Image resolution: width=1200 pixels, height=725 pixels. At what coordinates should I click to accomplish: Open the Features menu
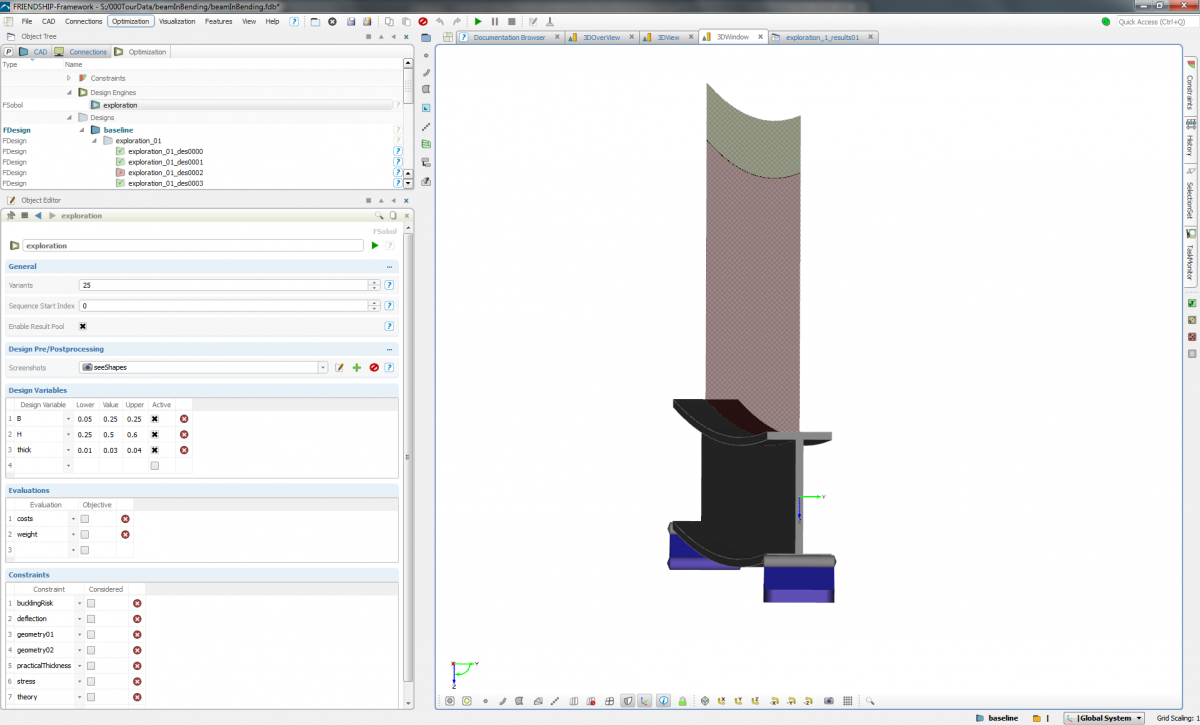(219, 21)
